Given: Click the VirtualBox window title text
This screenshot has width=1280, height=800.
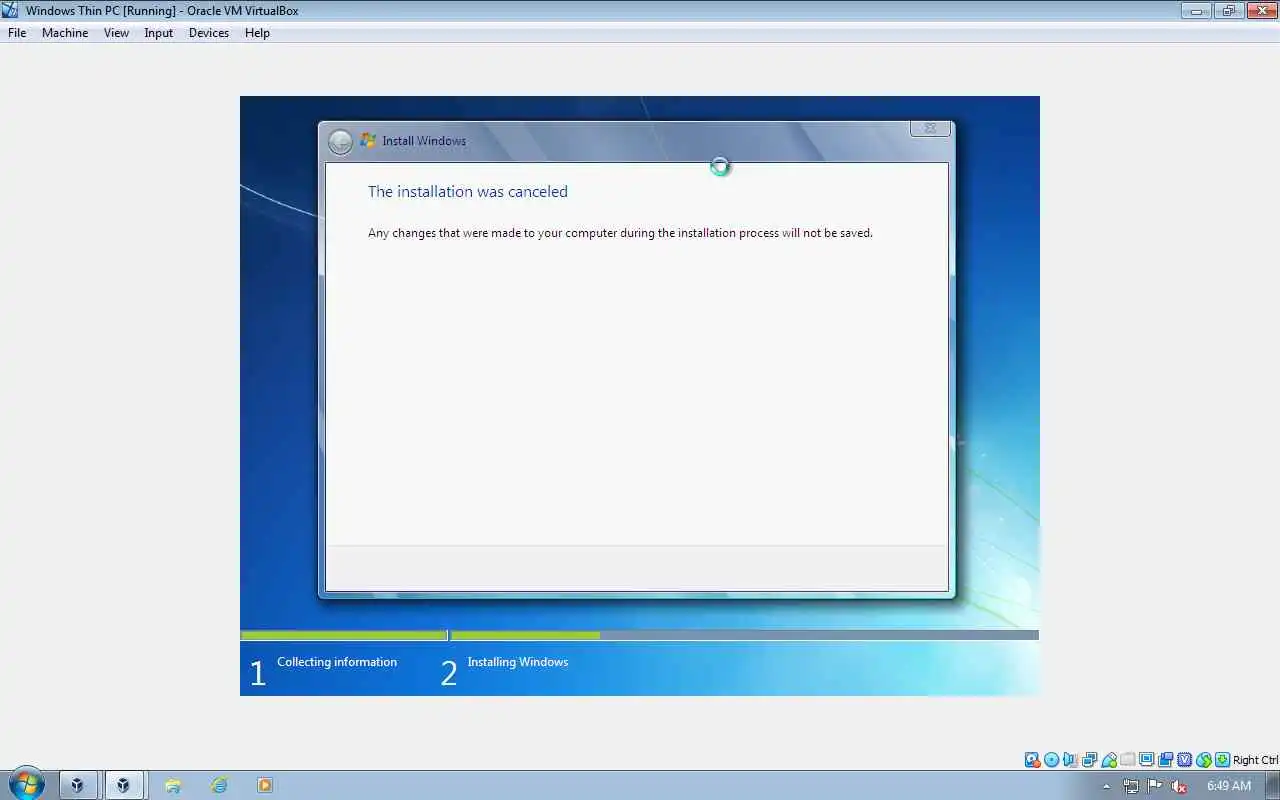Looking at the screenshot, I should click(162, 11).
